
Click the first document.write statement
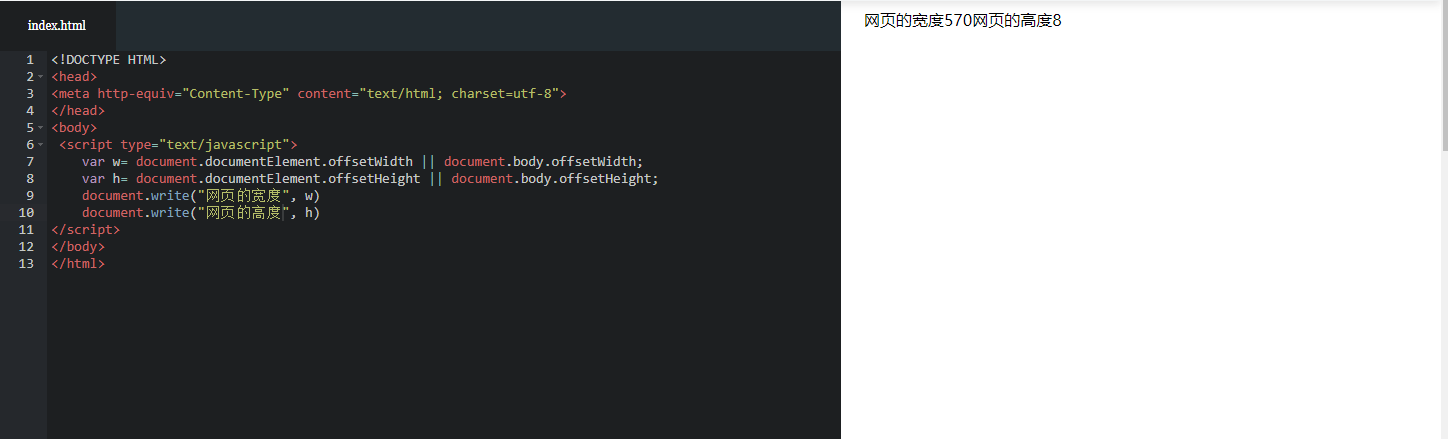click(200, 195)
